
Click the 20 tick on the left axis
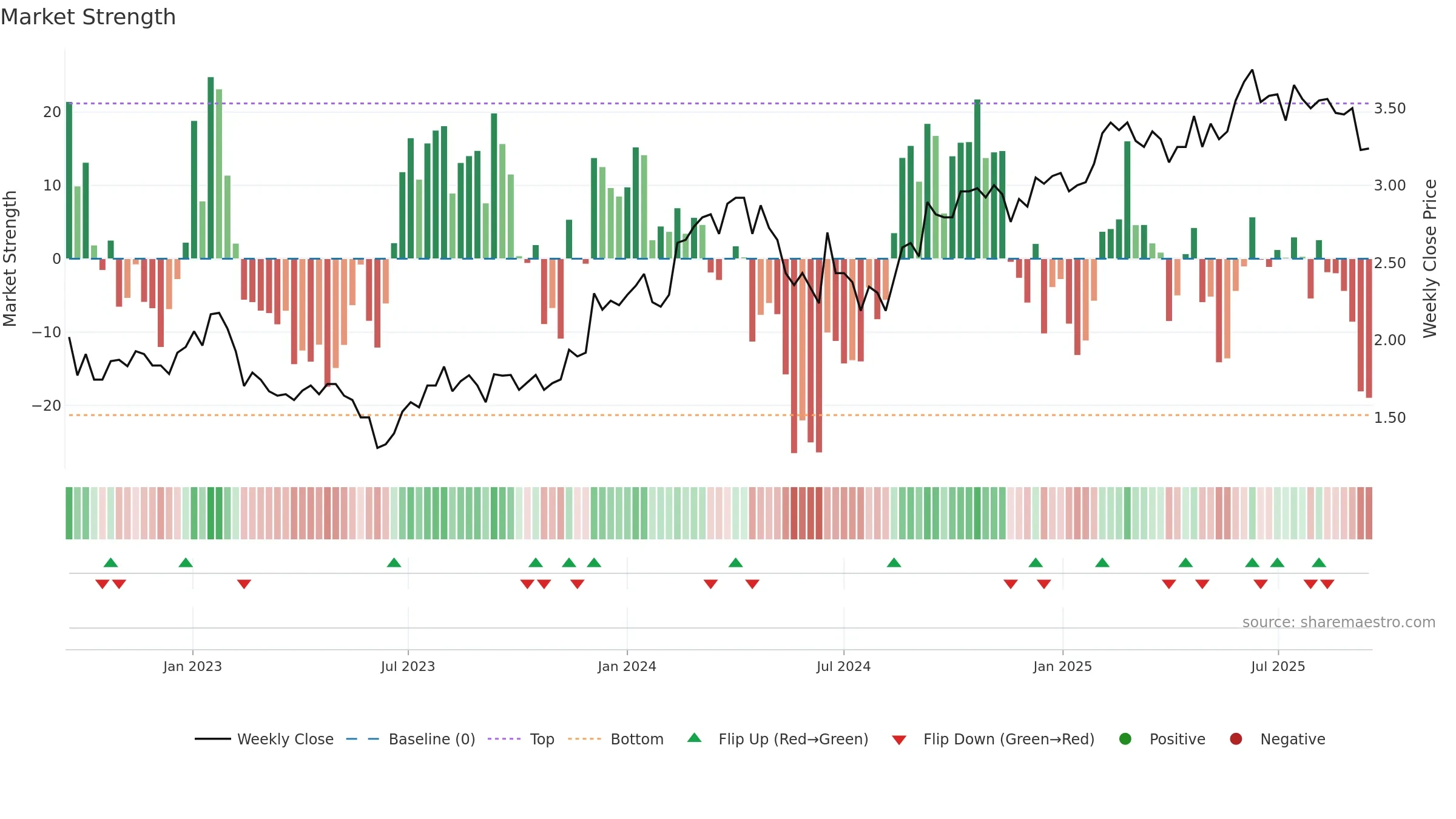pyautogui.click(x=52, y=112)
